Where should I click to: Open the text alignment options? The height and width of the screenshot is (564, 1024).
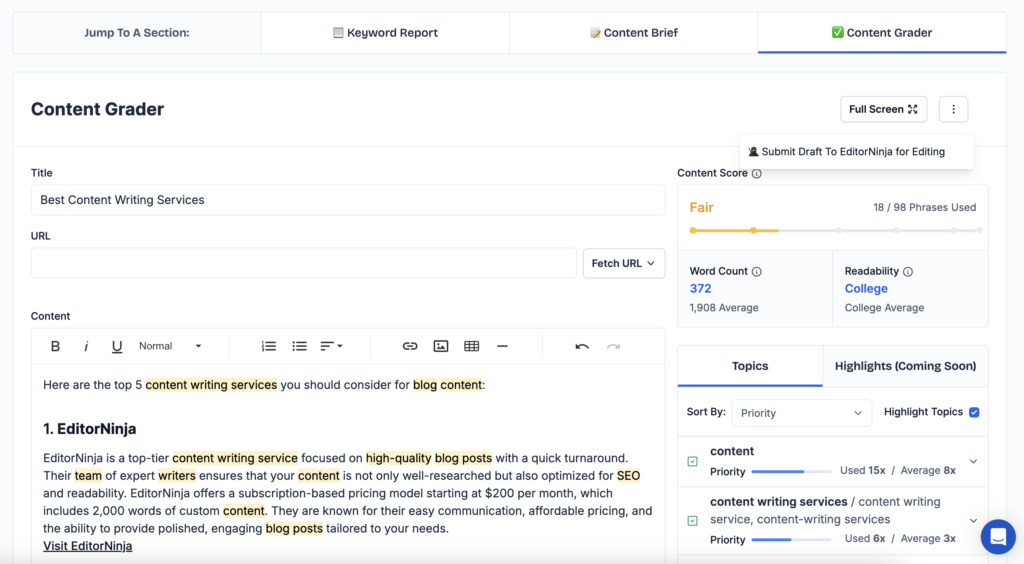point(331,346)
